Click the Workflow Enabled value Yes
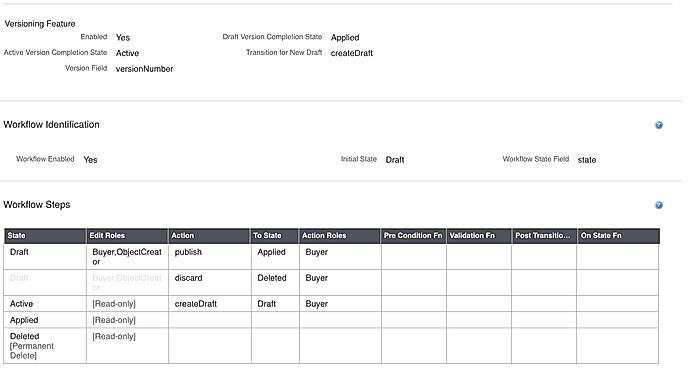The width and height of the screenshot is (688, 368). click(x=90, y=160)
